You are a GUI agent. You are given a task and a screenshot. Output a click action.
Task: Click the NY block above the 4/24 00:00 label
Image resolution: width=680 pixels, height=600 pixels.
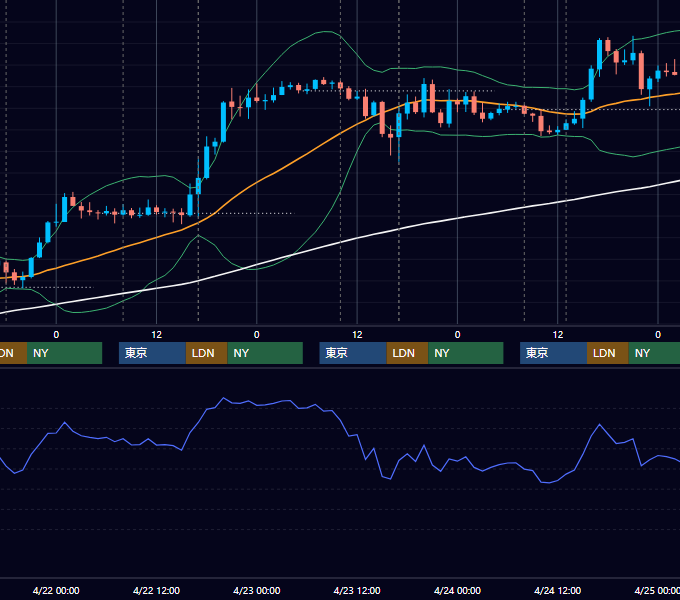(x=466, y=353)
